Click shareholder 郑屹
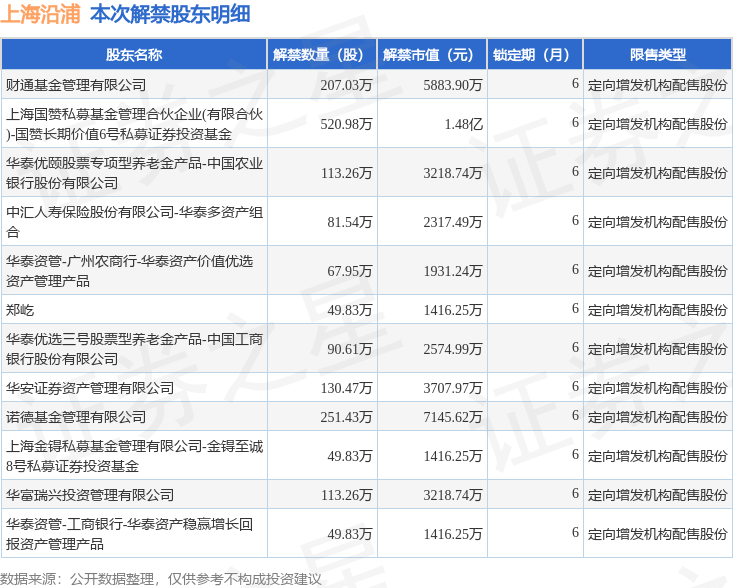Viewport: 733px width, 588px height. (x=20, y=310)
